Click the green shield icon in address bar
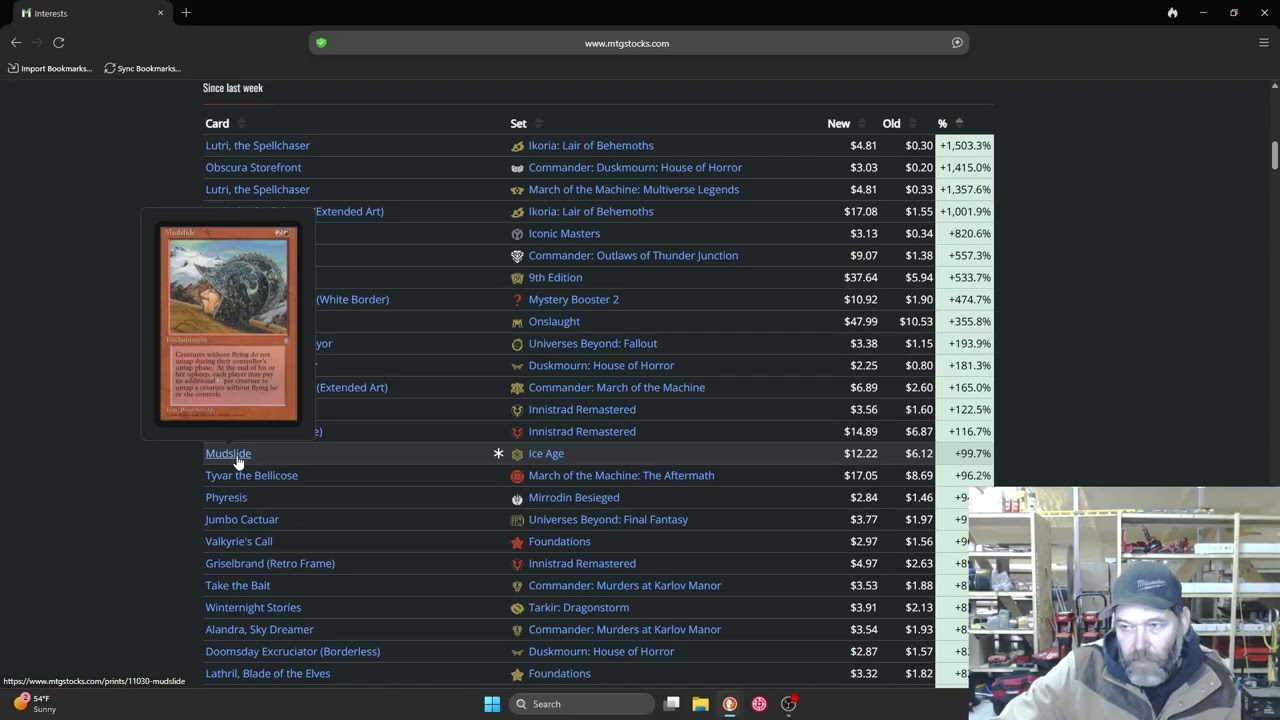 (321, 43)
